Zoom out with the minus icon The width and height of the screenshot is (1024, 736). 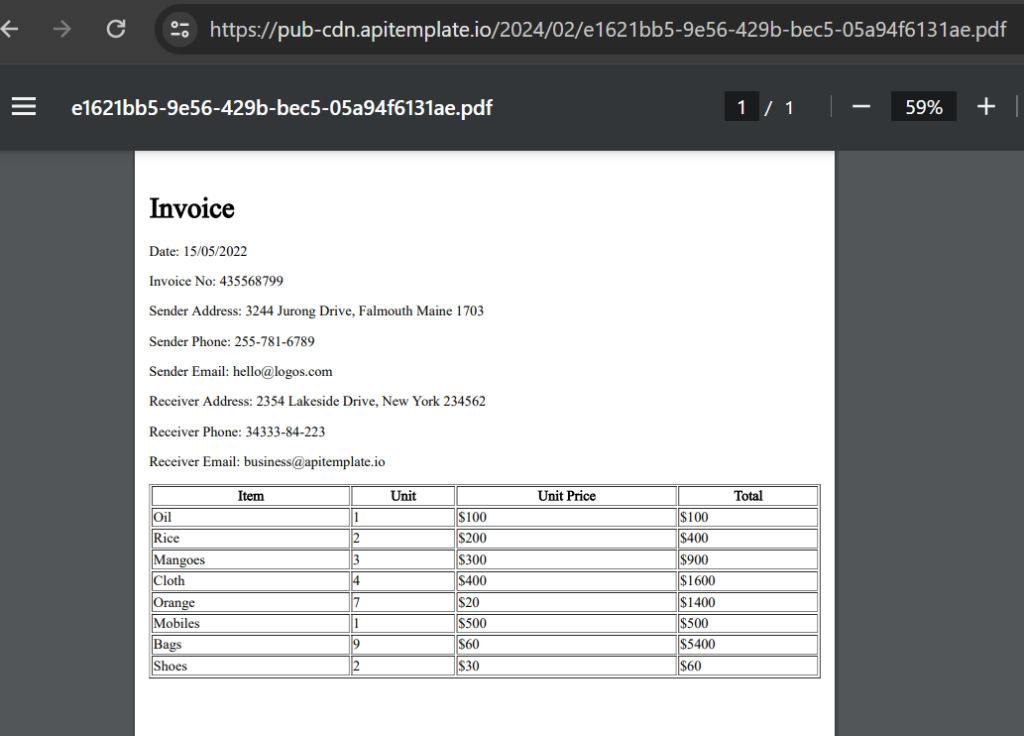click(861, 106)
